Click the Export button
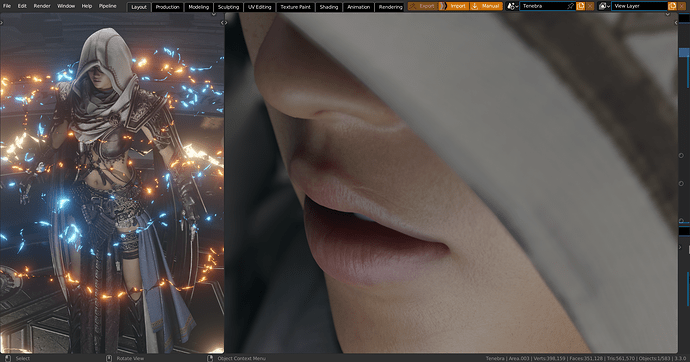Screen dimensions: 690x362 pyautogui.click(x=422, y=6)
